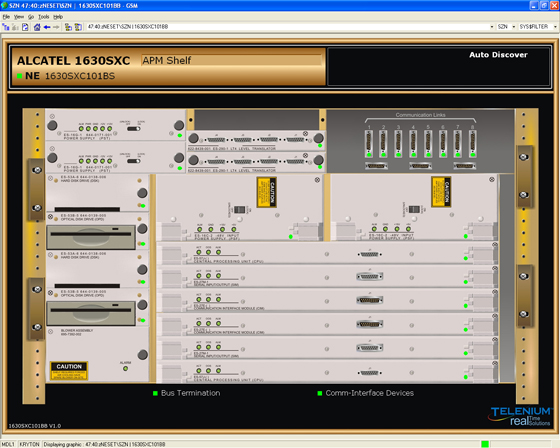Toggle the second power supply (PST) switch
This screenshot has height=448, width=560.
pos(134,161)
